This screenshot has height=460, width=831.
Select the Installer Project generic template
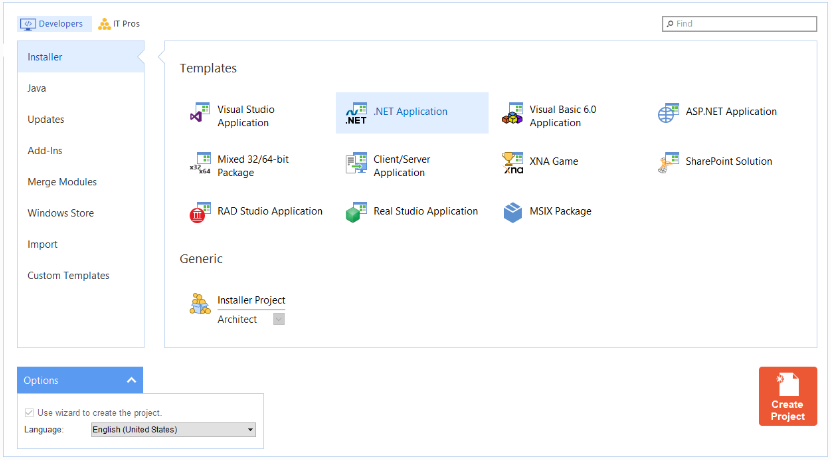pos(250,300)
